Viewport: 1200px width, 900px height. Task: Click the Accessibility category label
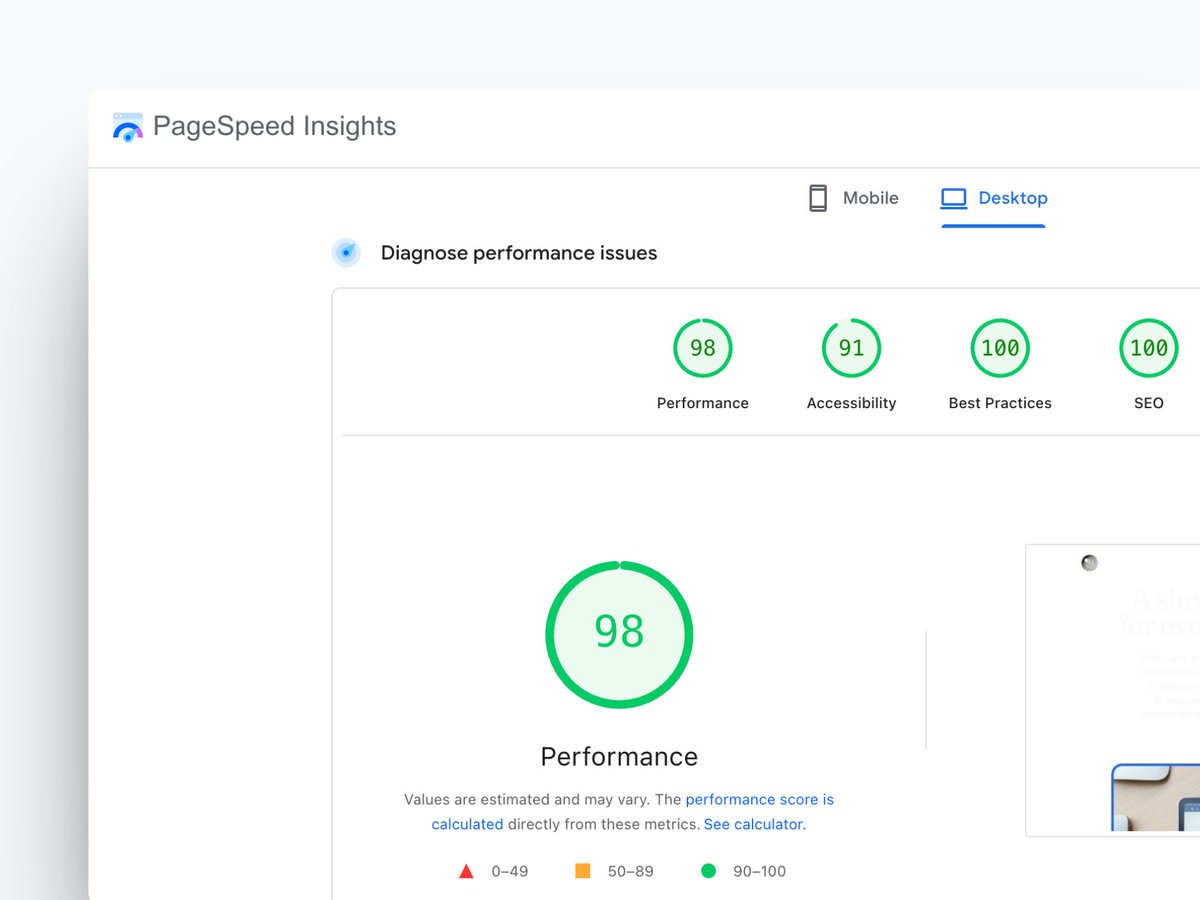(x=852, y=403)
